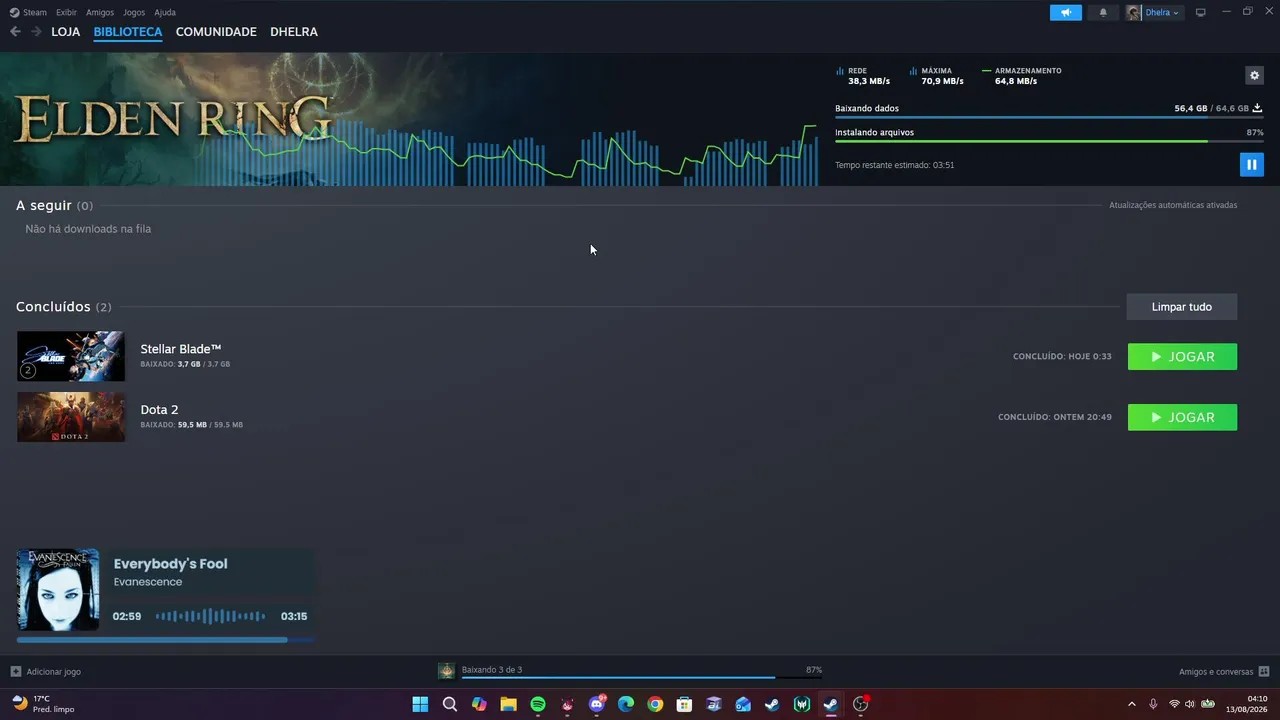Image resolution: width=1280 pixels, height=720 pixels.
Task: Click the REDE network speed stat
Action: (863, 76)
